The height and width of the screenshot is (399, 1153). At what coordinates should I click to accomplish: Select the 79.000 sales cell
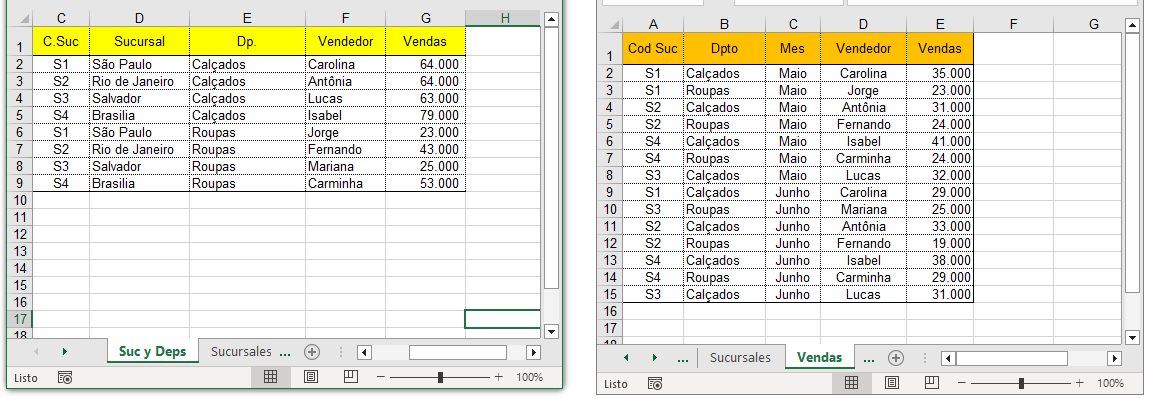pos(426,115)
